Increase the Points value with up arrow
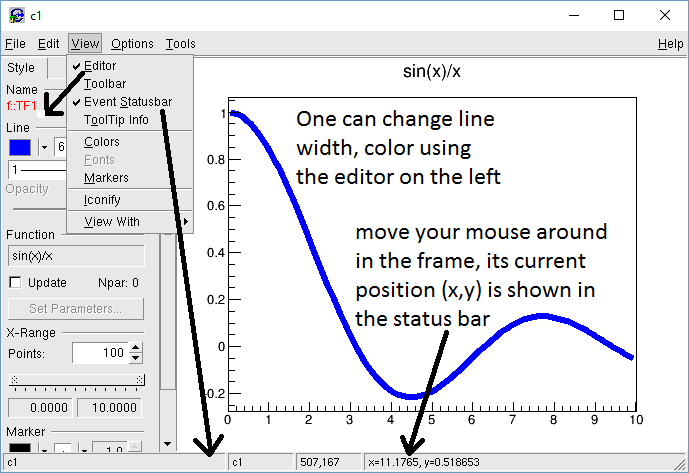Viewport: 689px width, 473px height. click(136, 348)
